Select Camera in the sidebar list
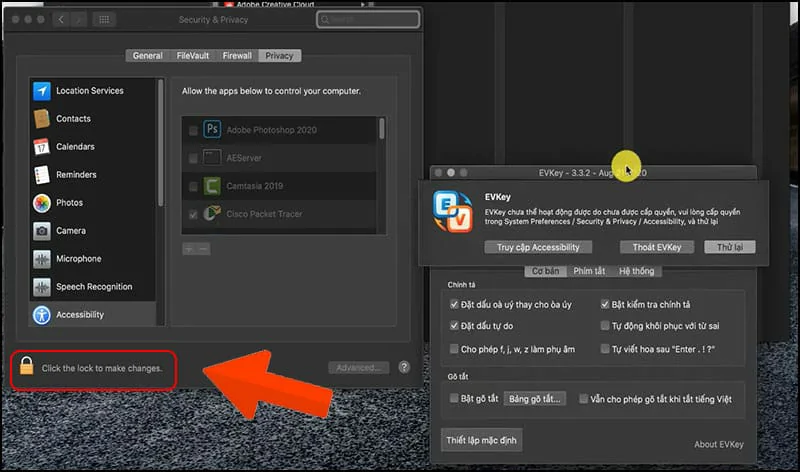 click(x=70, y=231)
